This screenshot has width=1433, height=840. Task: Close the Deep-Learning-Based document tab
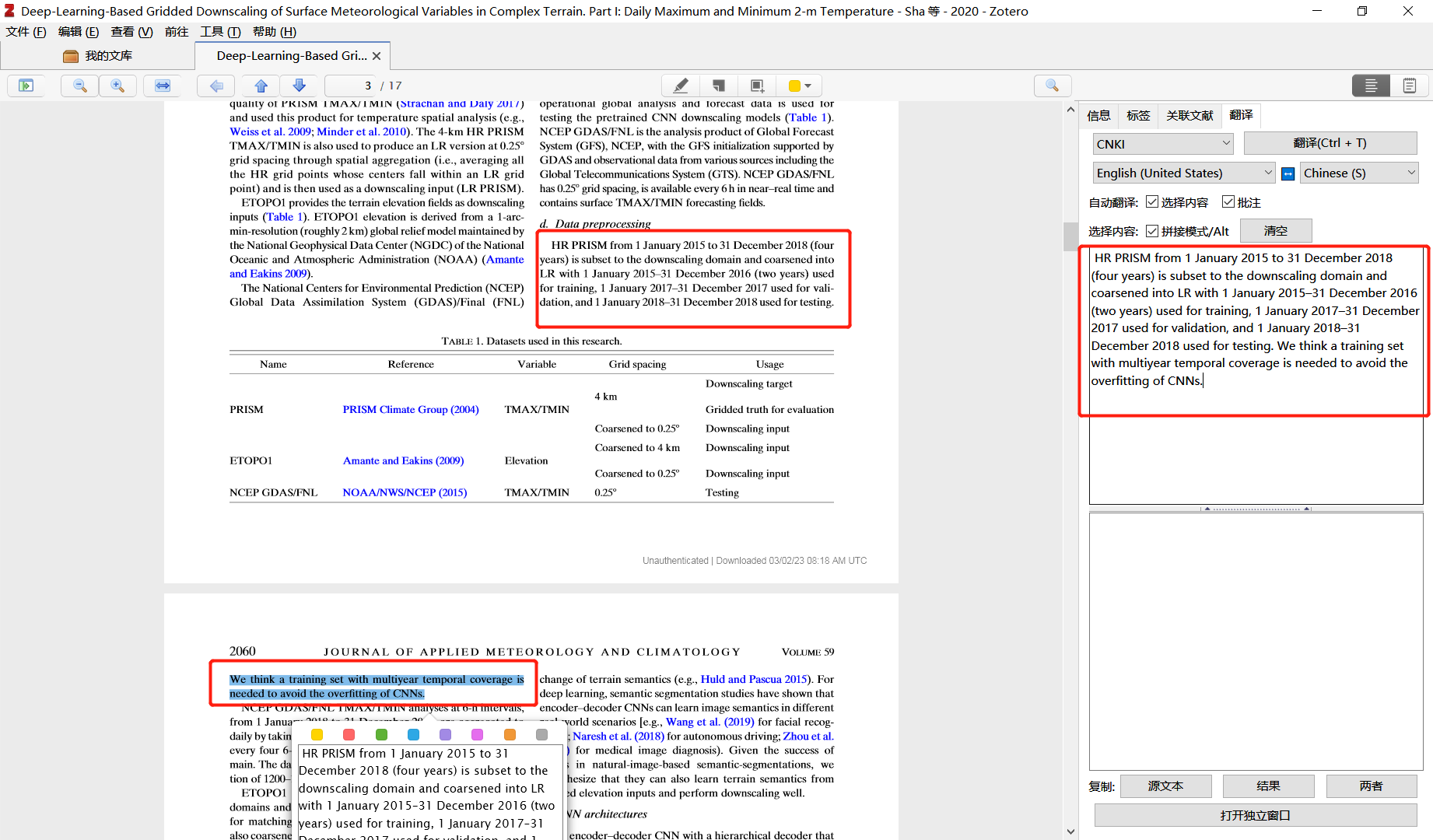tap(377, 56)
